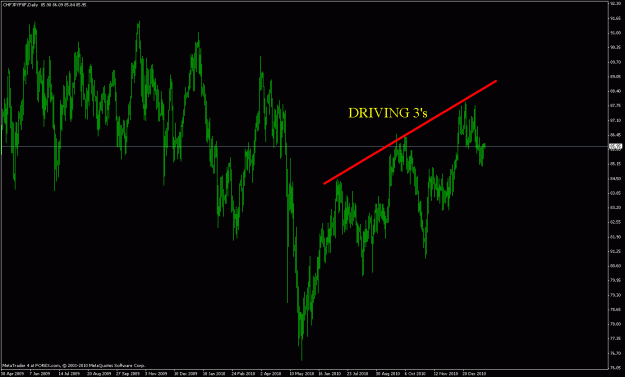Screen dimensions: 625x377
Task: Click the 78.00 price level on the axis
Action: (x=615, y=324)
